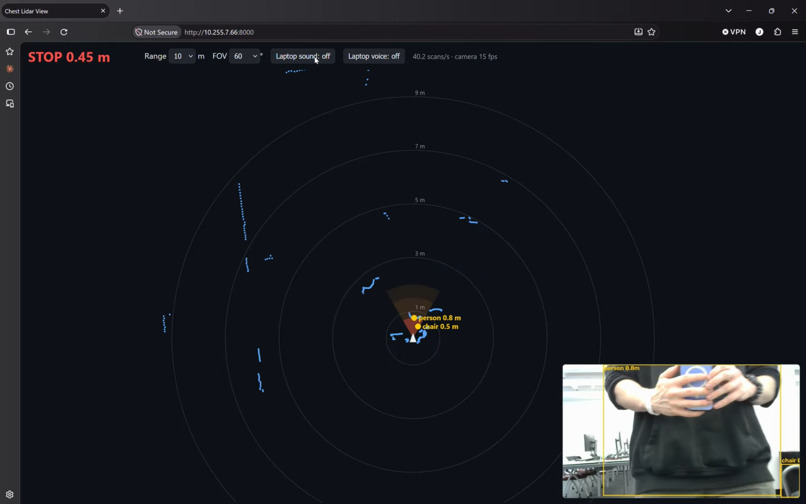Go back to the previous page

[28, 32]
